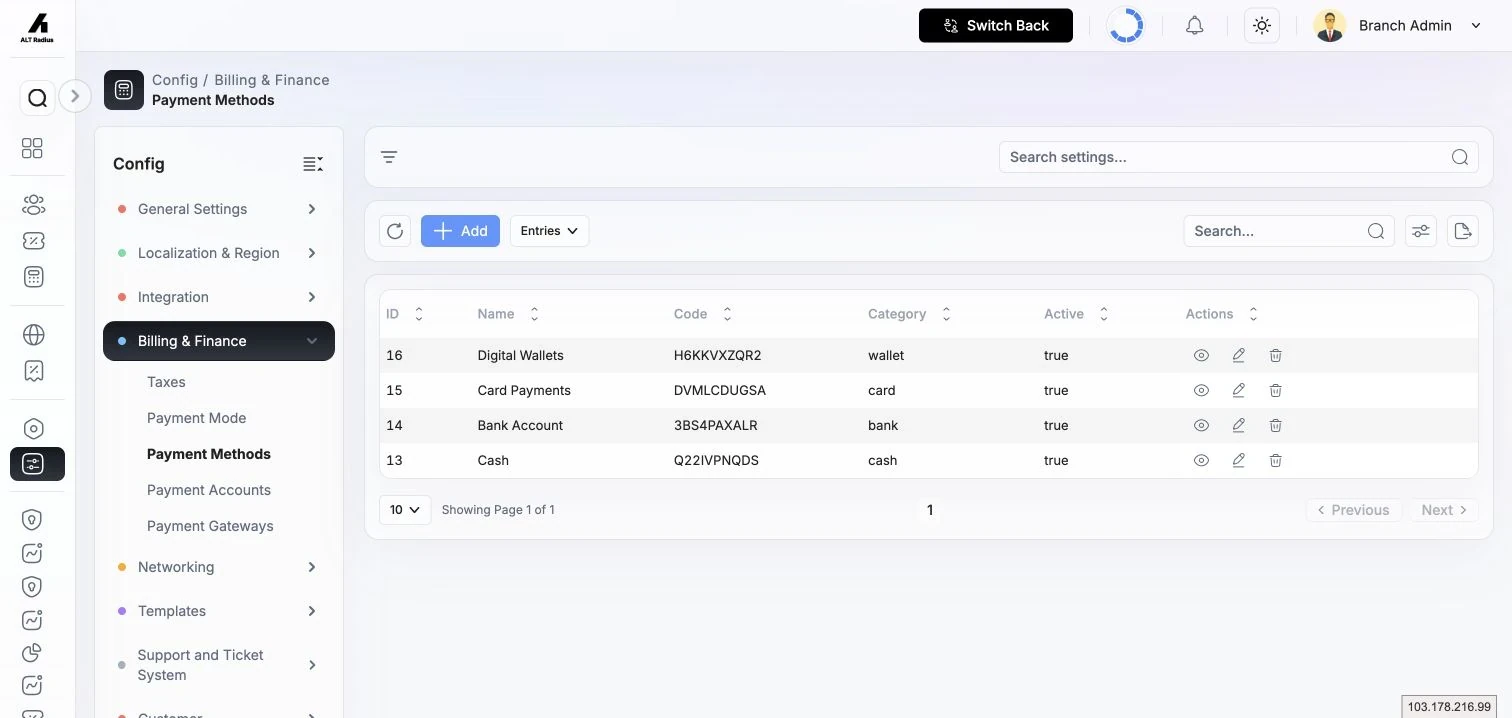This screenshot has width=1512, height=718.
Task: Collapse Billing & Finance section
Action: (219, 341)
